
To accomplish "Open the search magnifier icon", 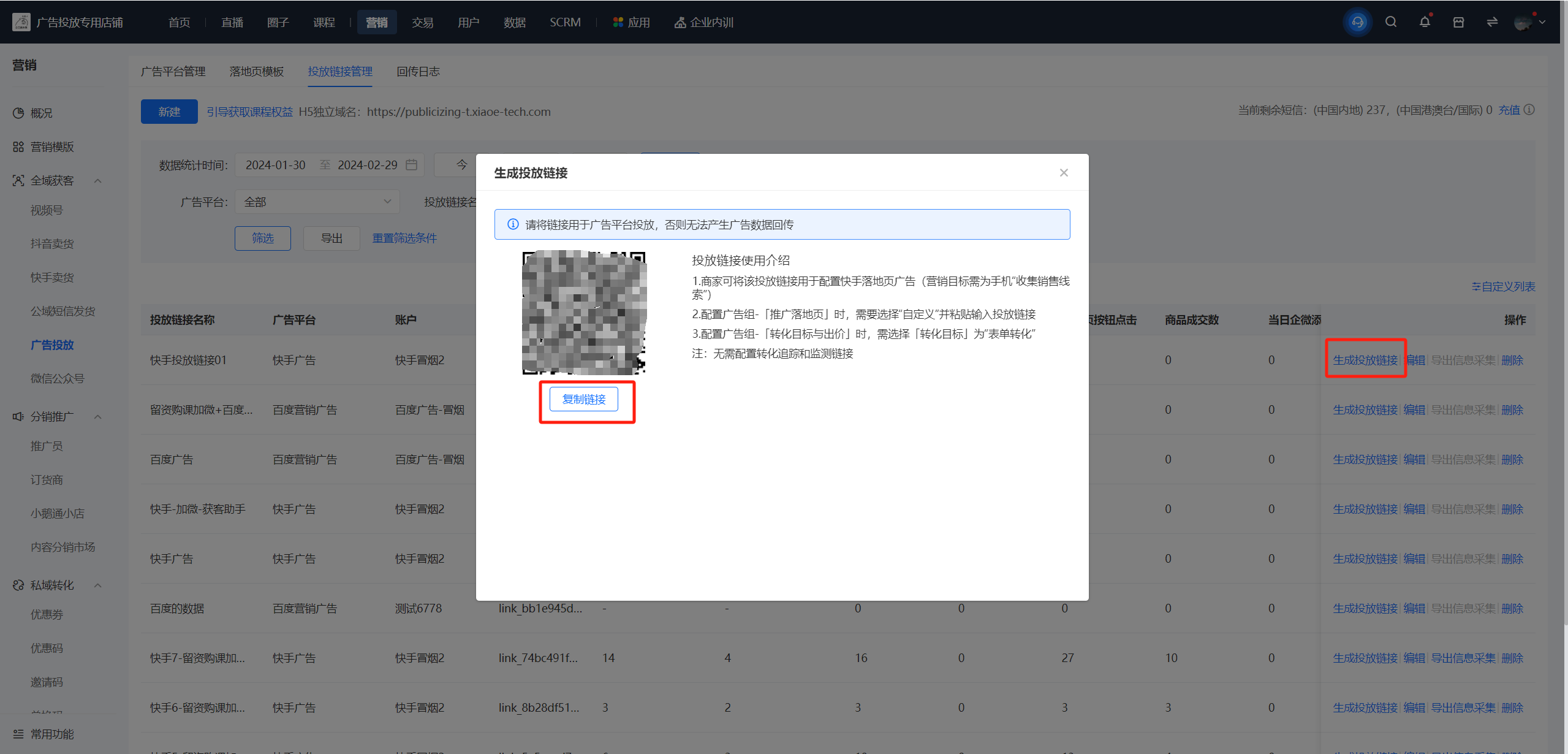I will [1391, 22].
